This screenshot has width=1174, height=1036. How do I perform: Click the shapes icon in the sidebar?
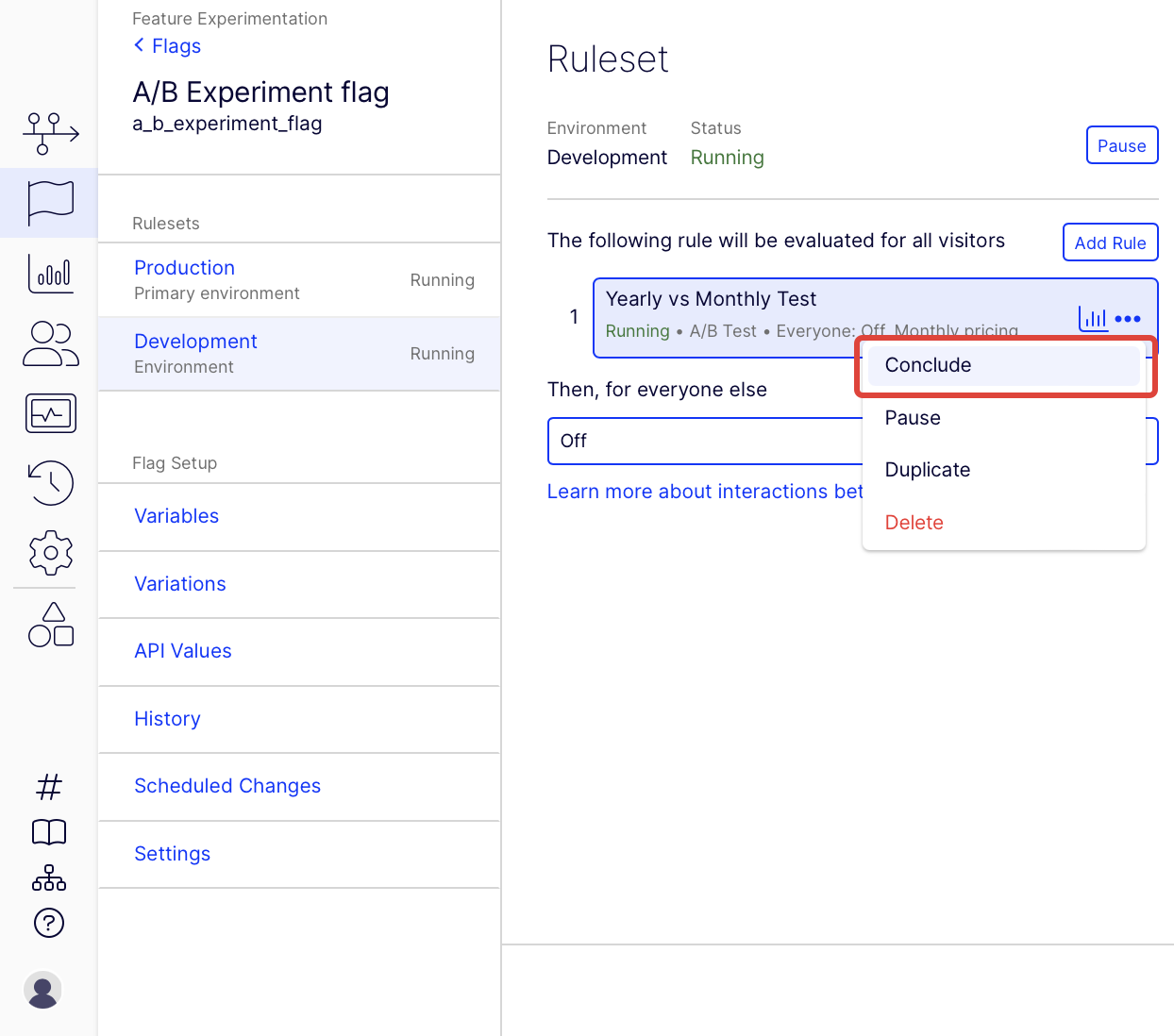click(x=50, y=625)
